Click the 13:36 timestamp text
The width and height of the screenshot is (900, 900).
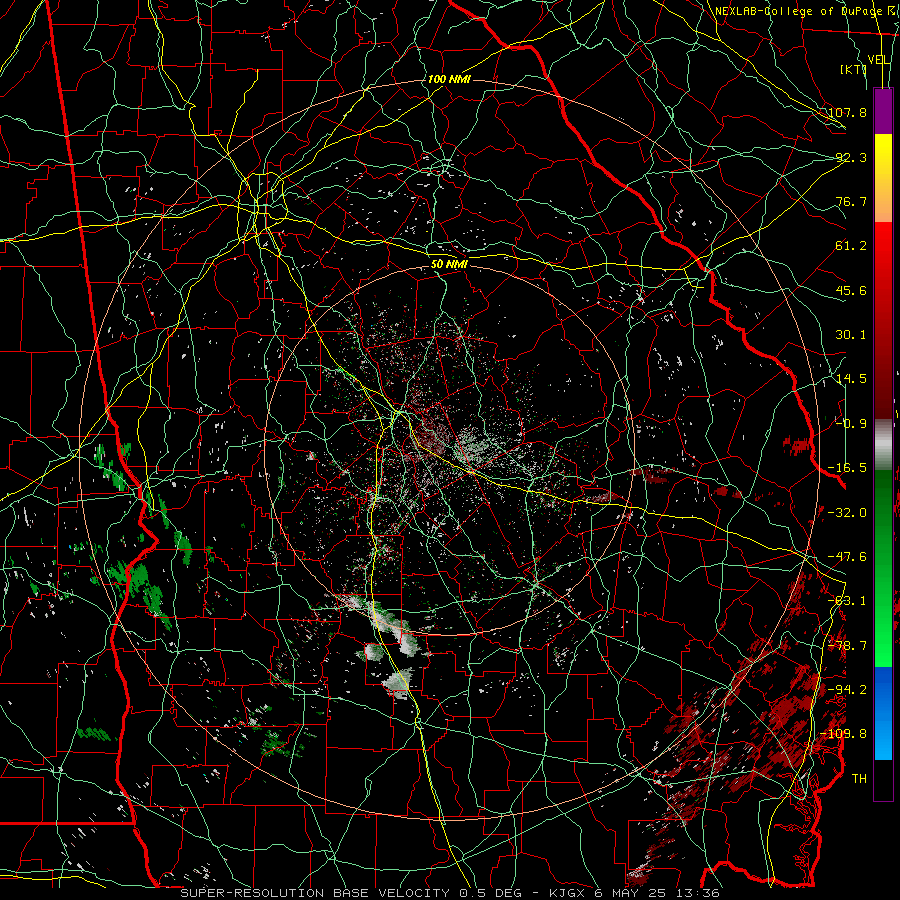pos(699,893)
